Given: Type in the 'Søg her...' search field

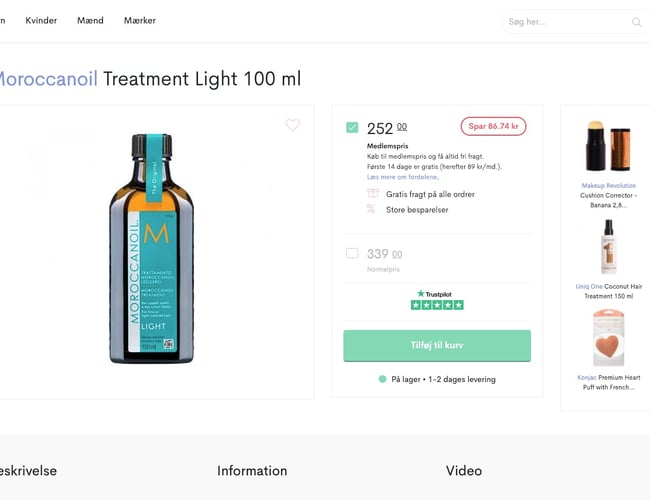Looking at the screenshot, I should pyautogui.click(x=565, y=22).
